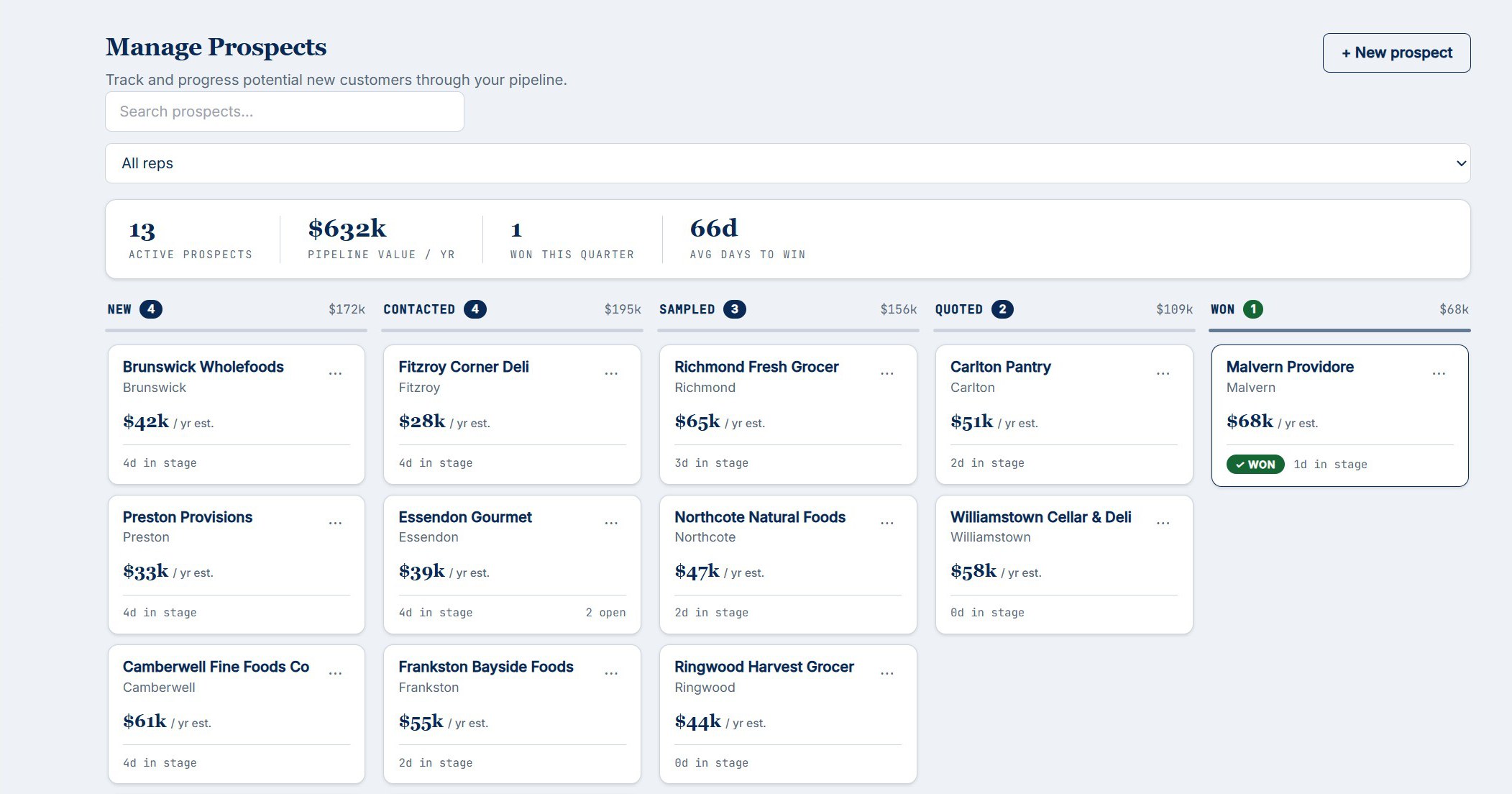Open Williamstown Cellar & Deli options menu

pos(1163,523)
